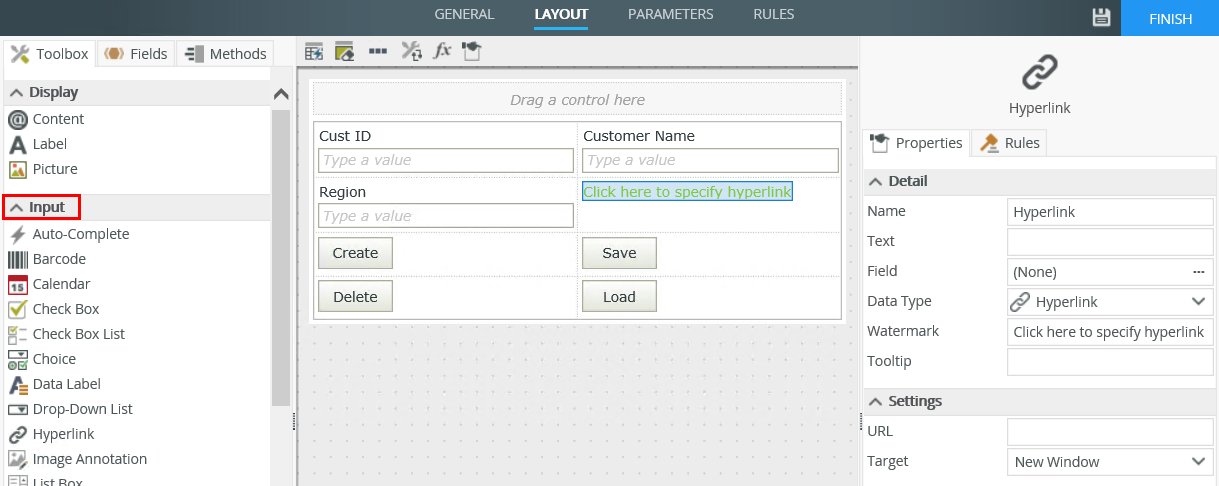Click the floppy disk save icon

[1100, 17]
